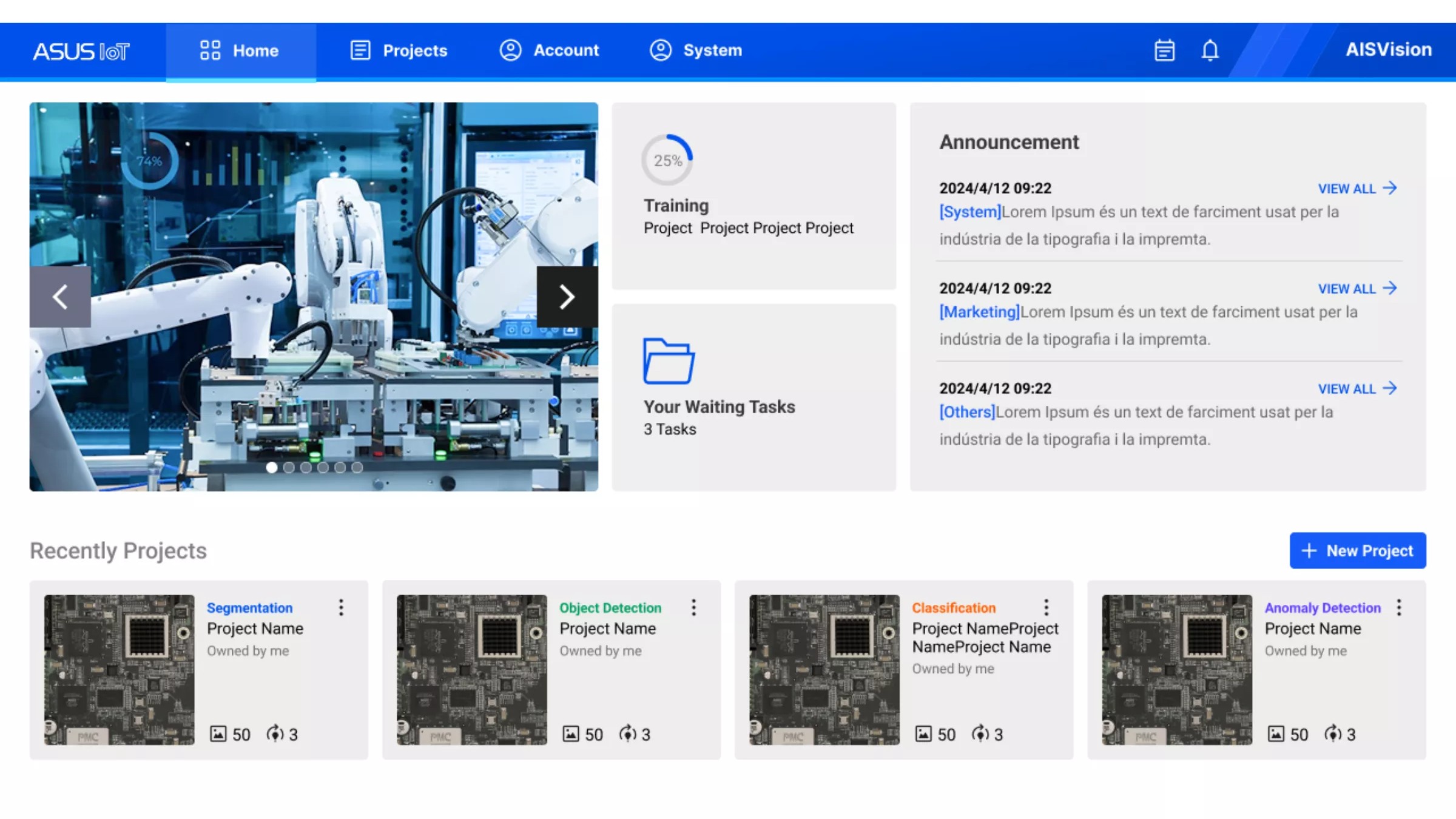
Task: Go to previous carousel slide arrow
Action: [x=60, y=297]
